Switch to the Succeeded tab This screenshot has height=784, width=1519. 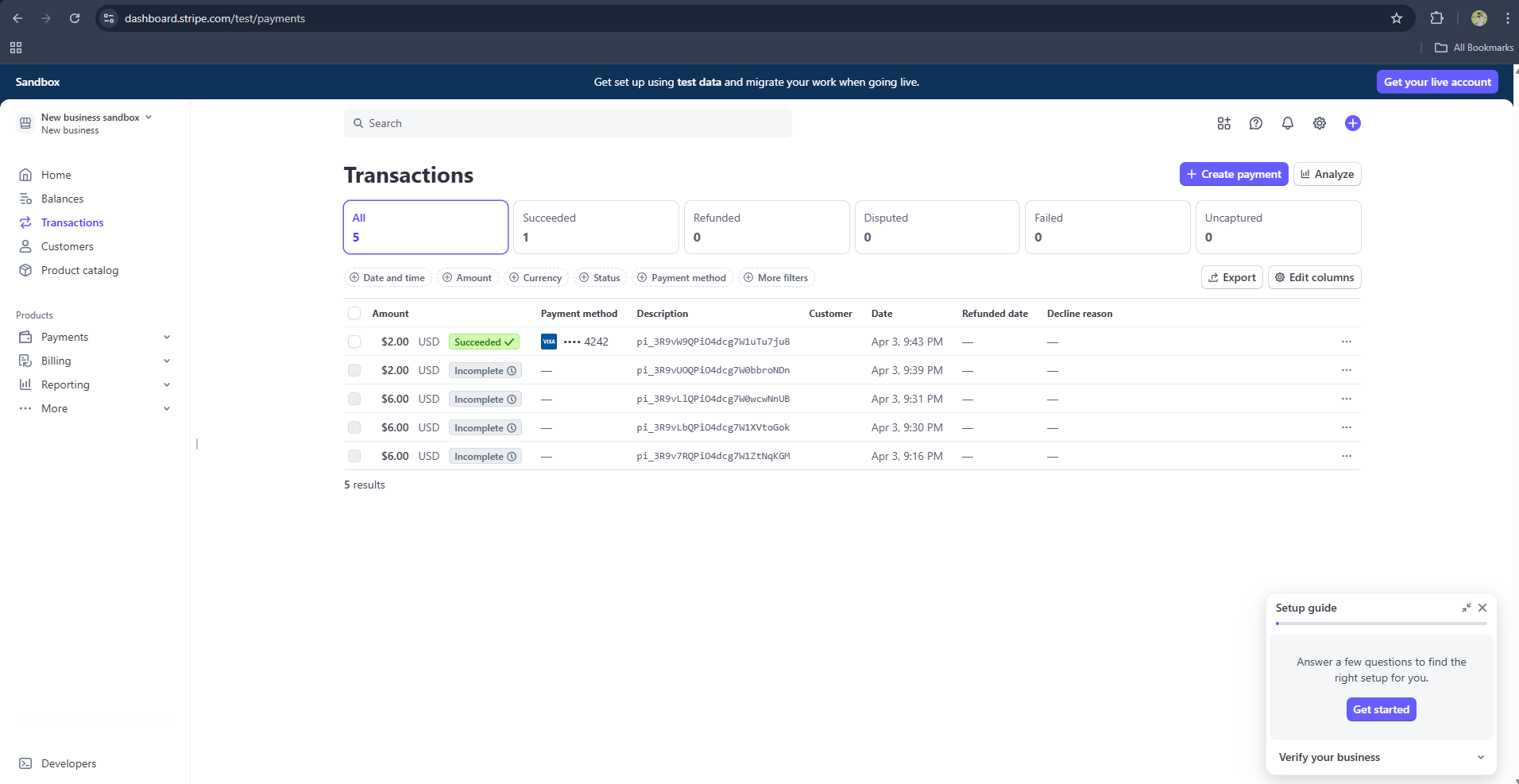click(596, 227)
